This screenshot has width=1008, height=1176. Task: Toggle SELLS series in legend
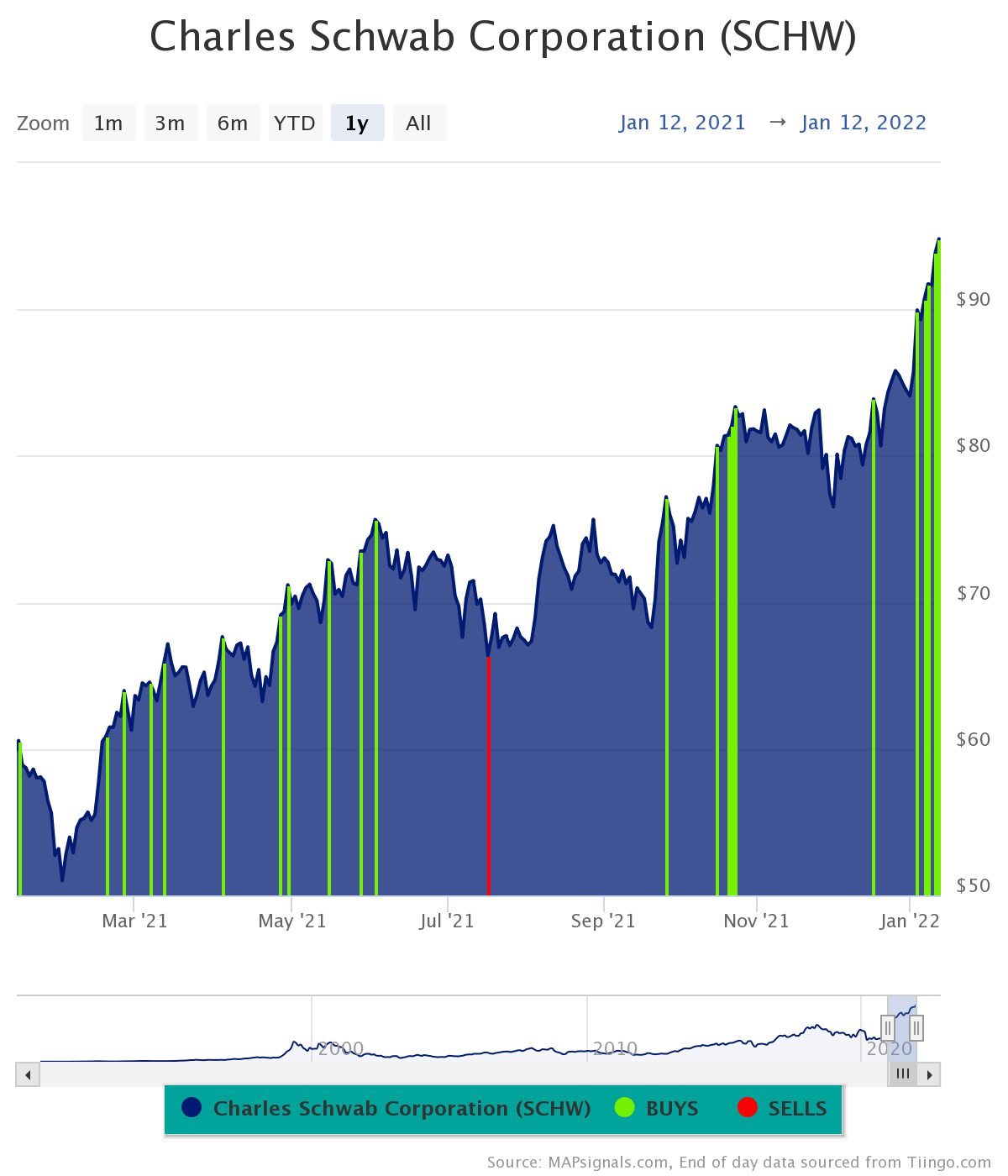[782, 1108]
